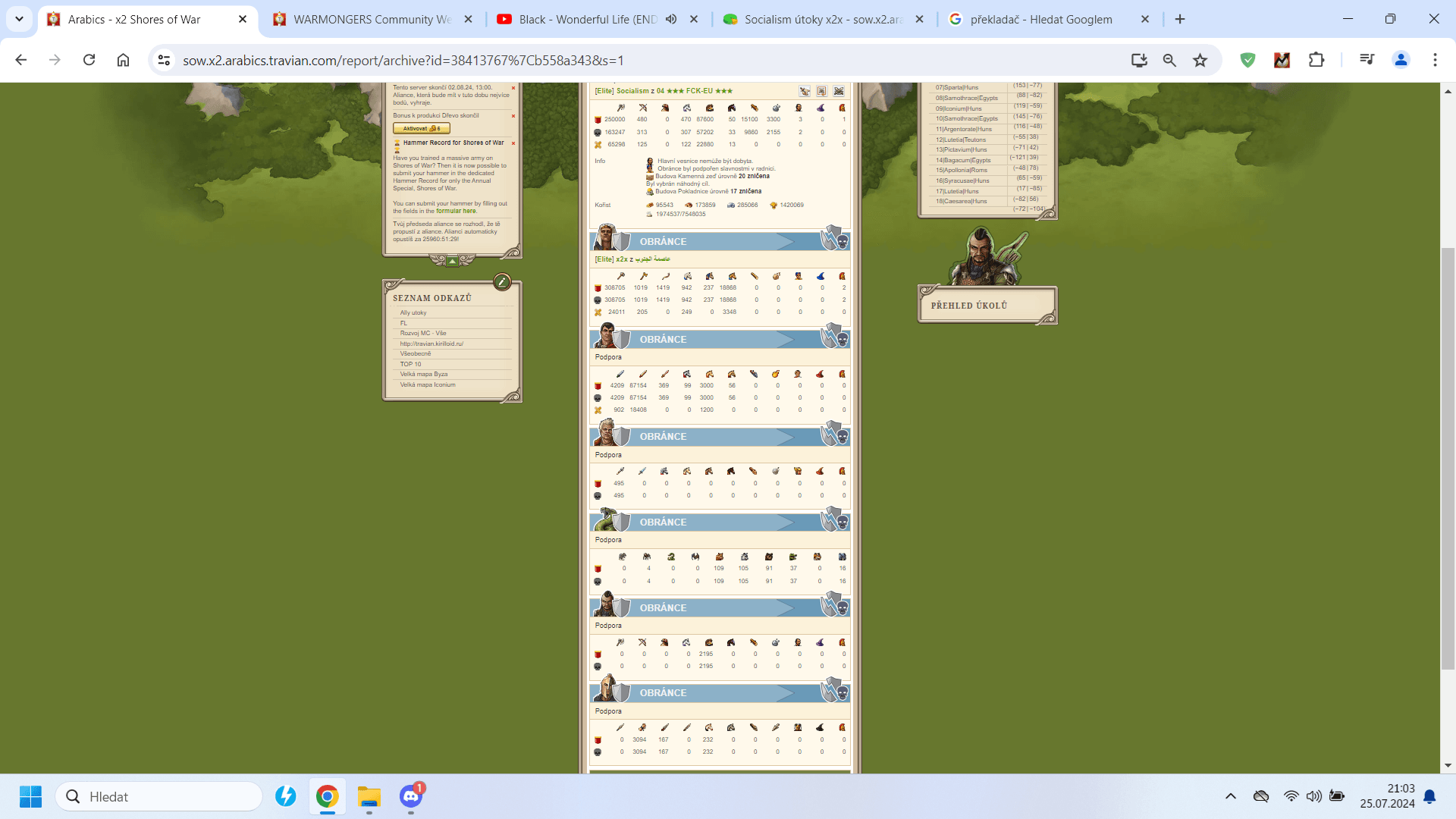Click the first report action icon beside FCK-EU
Screen dimensions: 1456x819
pos(805,91)
